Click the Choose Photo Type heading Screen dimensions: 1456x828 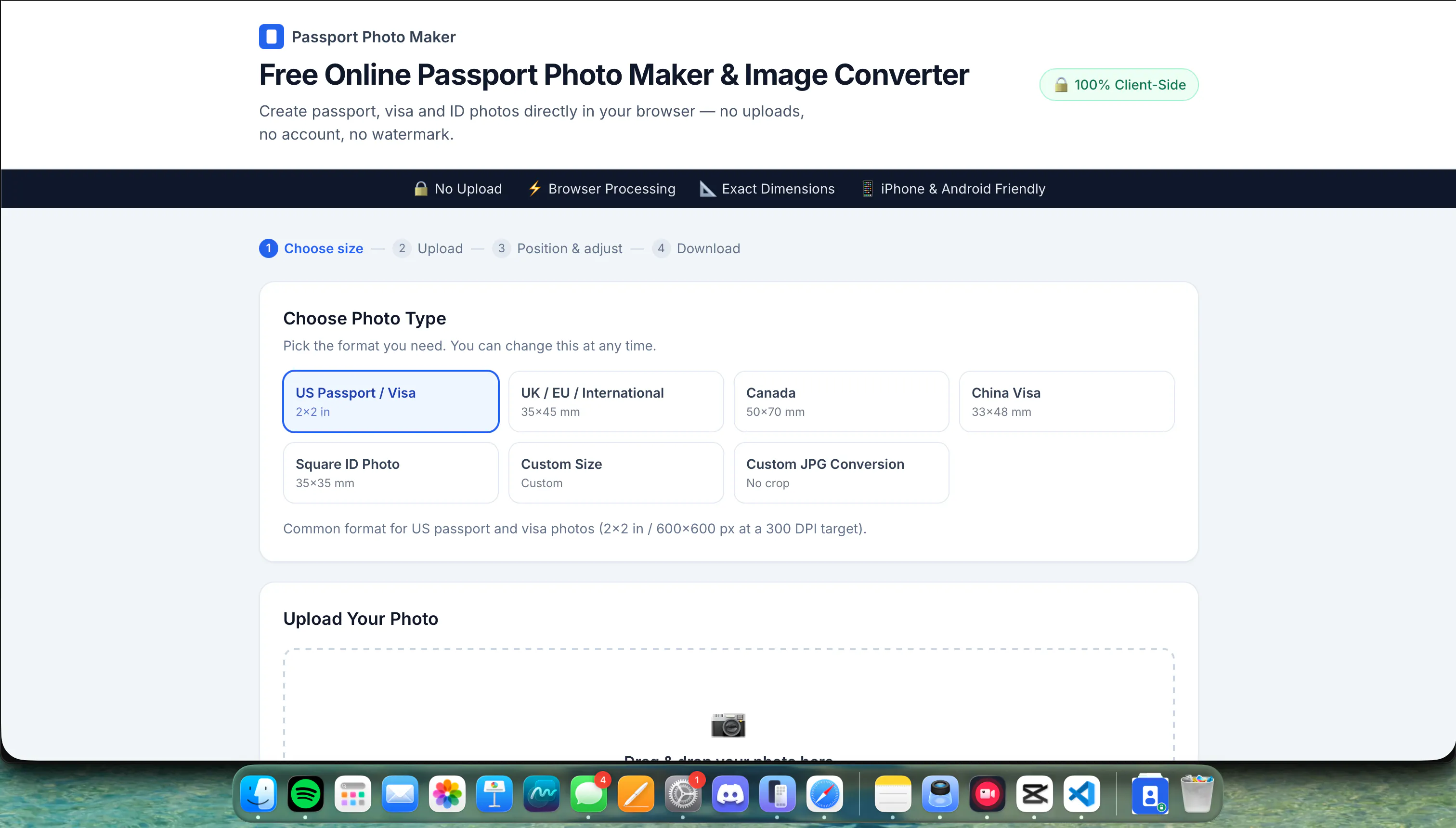[364, 319]
